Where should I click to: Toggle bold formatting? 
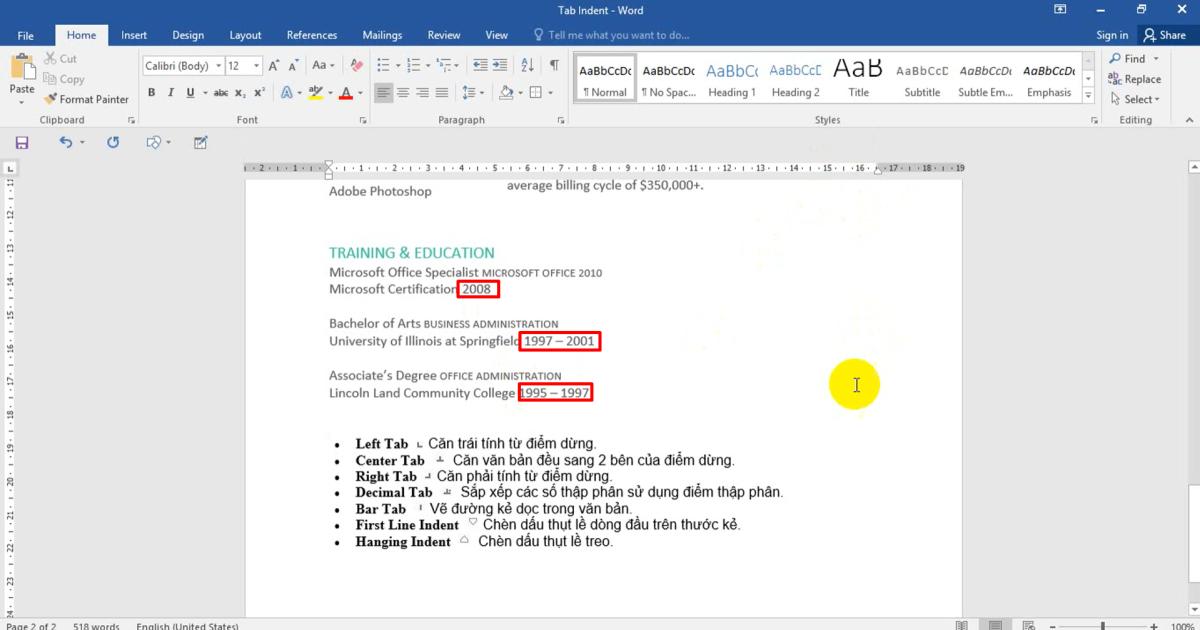click(x=152, y=93)
